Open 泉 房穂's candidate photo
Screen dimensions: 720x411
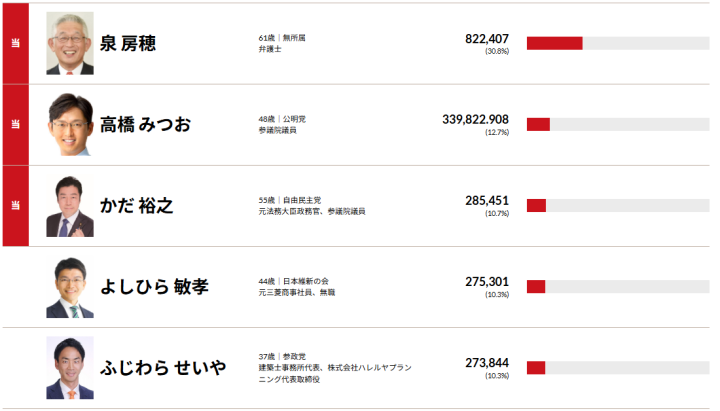click(70, 43)
